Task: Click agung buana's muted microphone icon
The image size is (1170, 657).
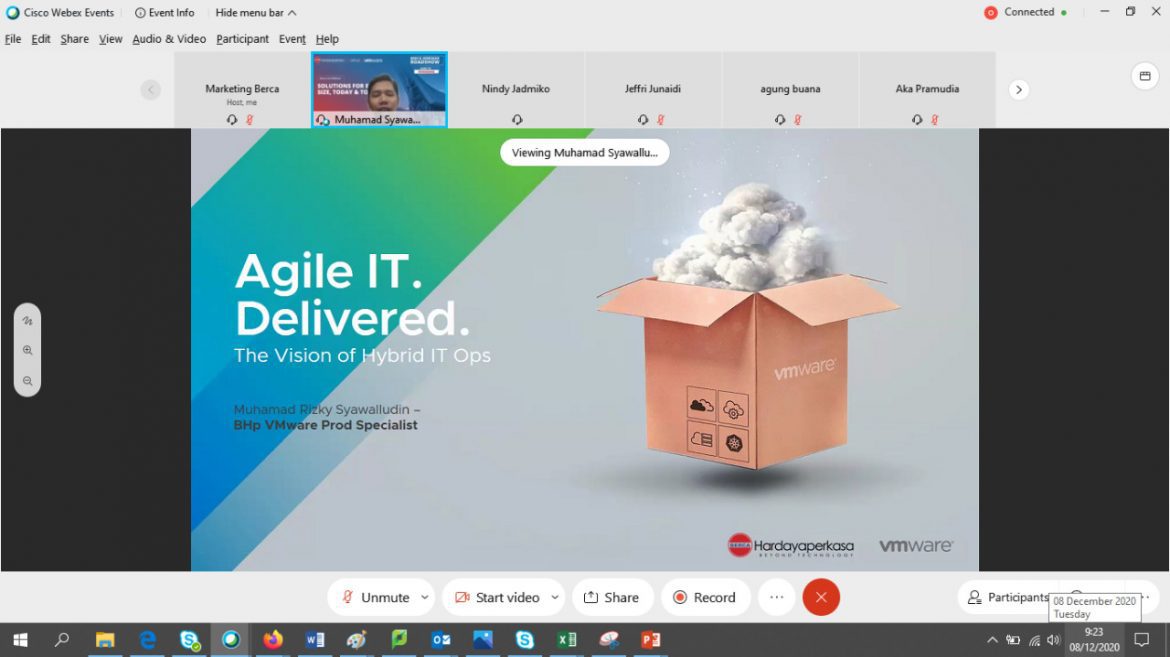Action: pos(798,119)
